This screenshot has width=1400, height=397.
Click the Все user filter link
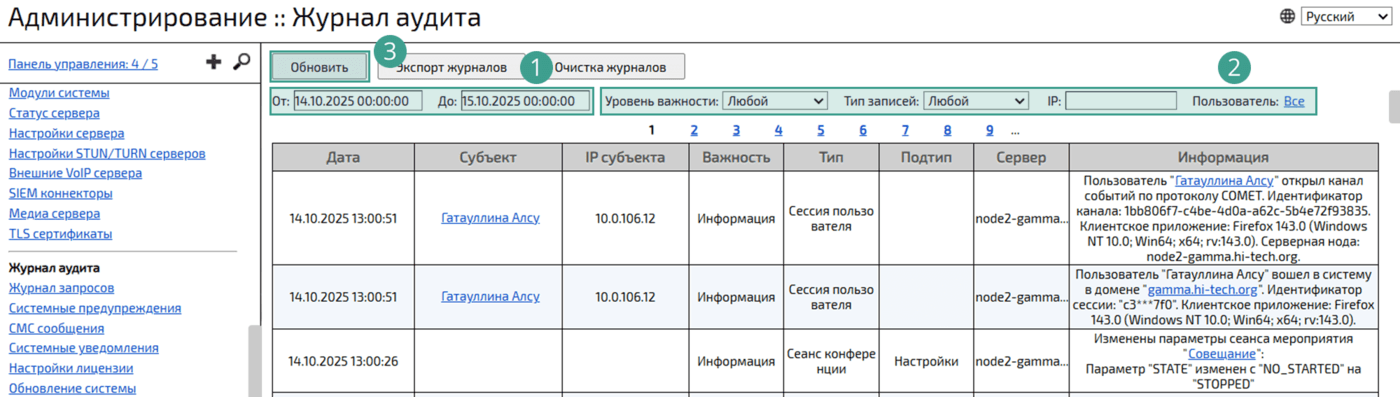(1294, 101)
